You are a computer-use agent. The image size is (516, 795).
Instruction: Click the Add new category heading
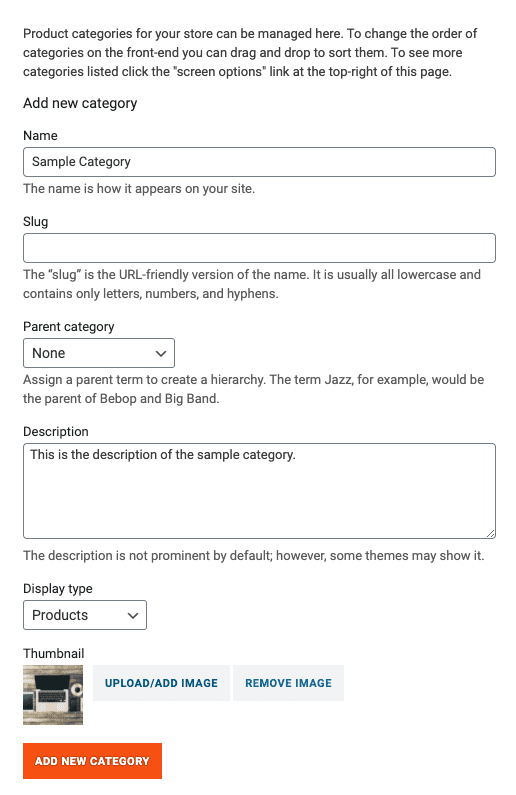point(80,103)
